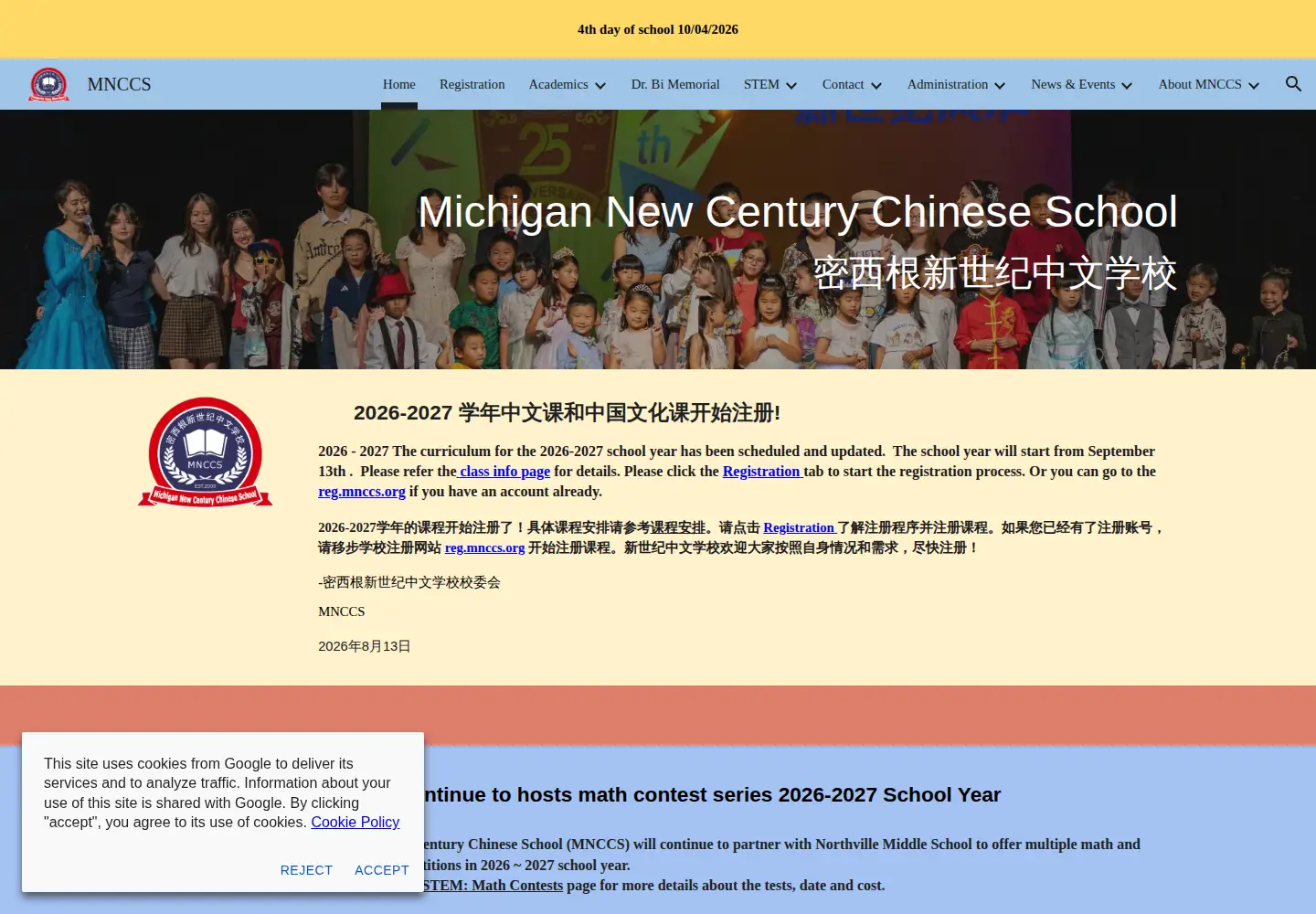Image resolution: width=1316 pixels, height=914 pixels.
Task: Open the Dr. Bi Memorial page
Action: (675, 84)
